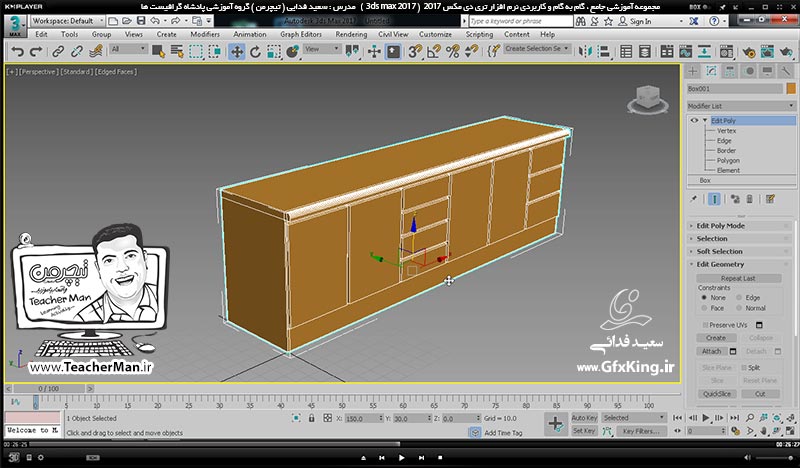The height and width of the screenshot is (468, 800).
Task: Select Vertex sub-object level
Action: (727, 131)
